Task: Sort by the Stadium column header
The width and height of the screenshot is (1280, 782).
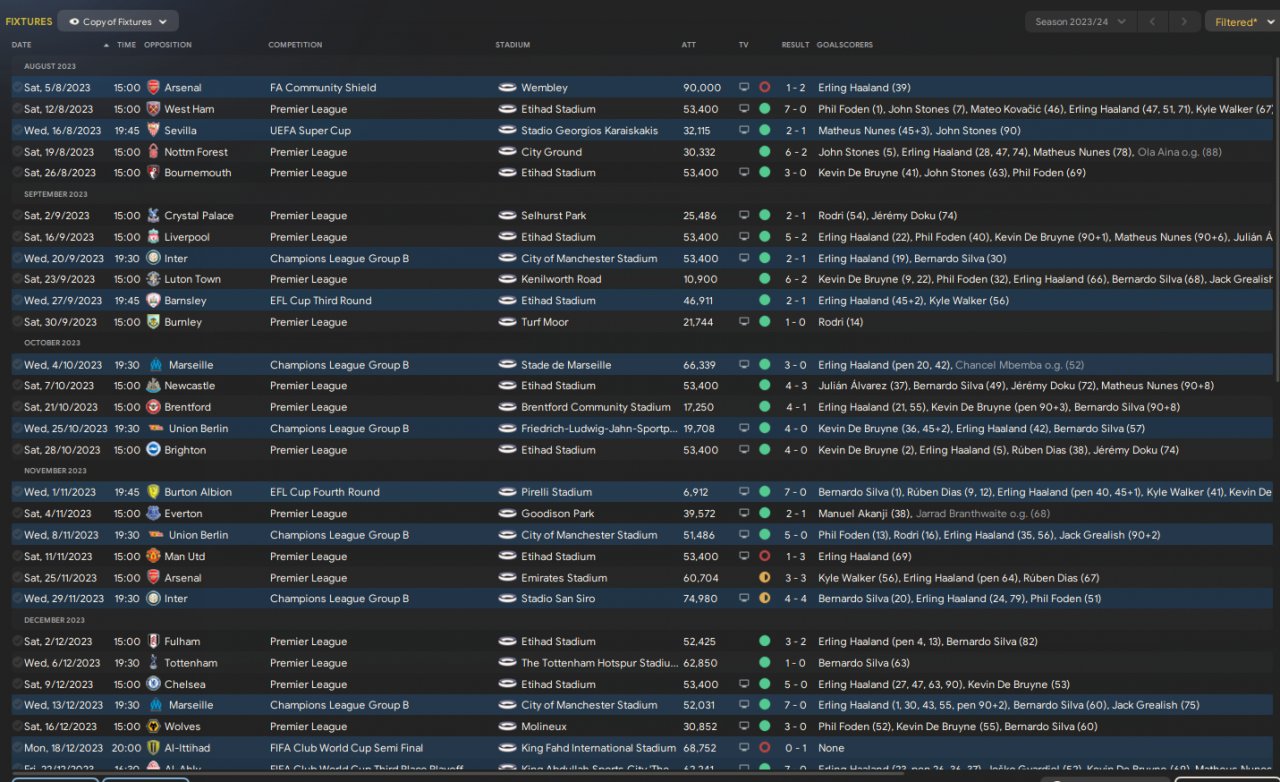Action: coord(513,45)
